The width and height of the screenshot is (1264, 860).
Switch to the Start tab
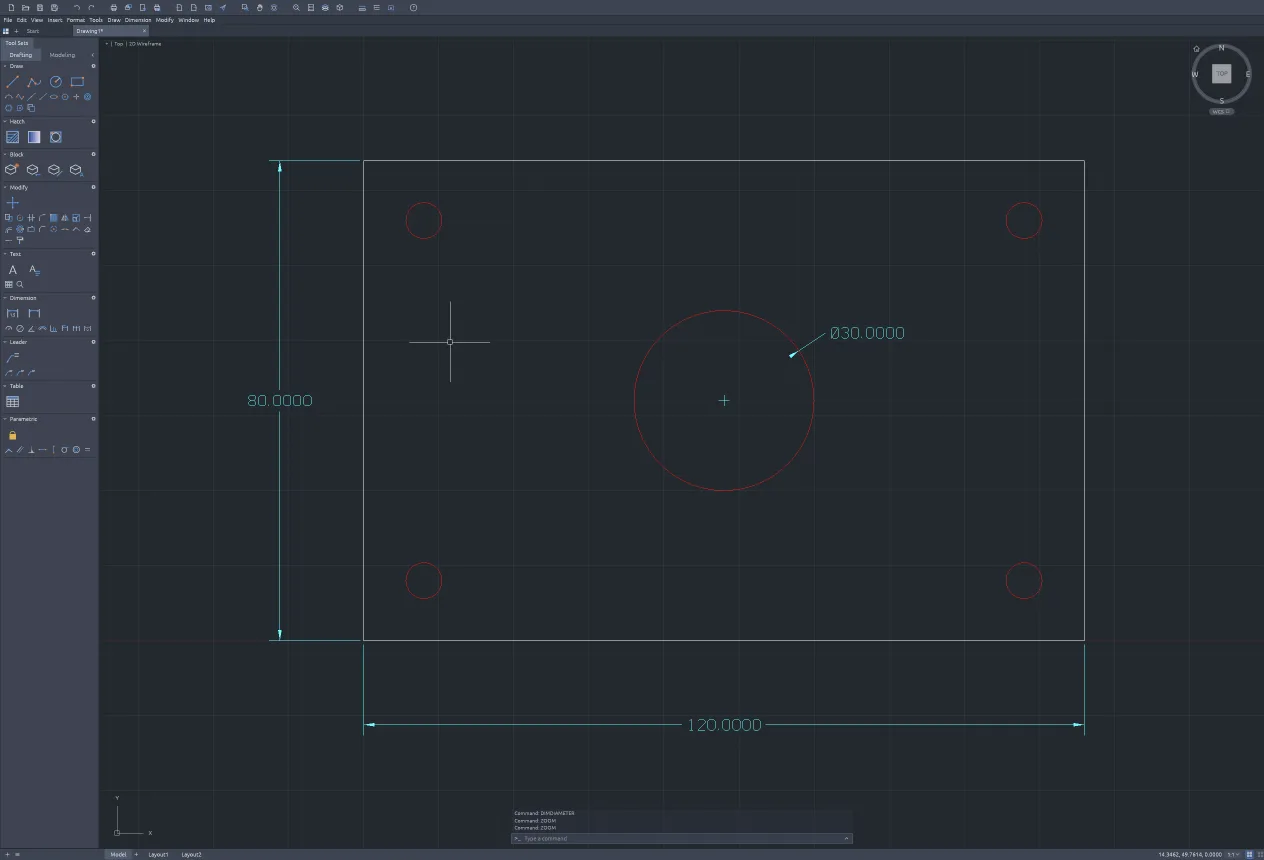(x=33, y=31)
